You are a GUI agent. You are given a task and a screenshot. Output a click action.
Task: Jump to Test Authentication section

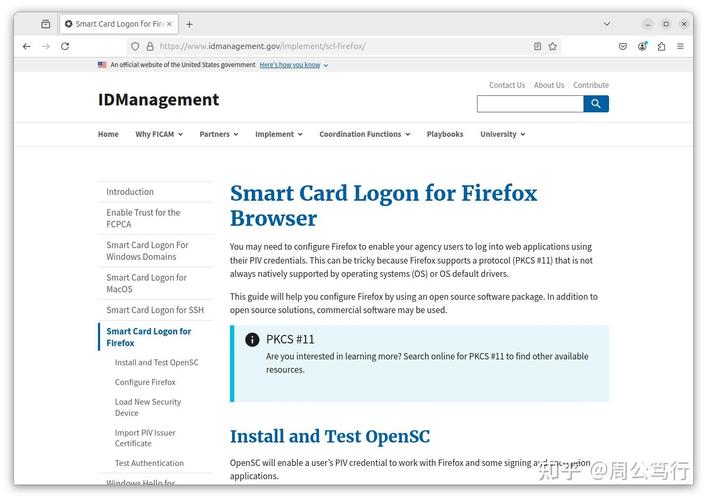click(149, 463)
